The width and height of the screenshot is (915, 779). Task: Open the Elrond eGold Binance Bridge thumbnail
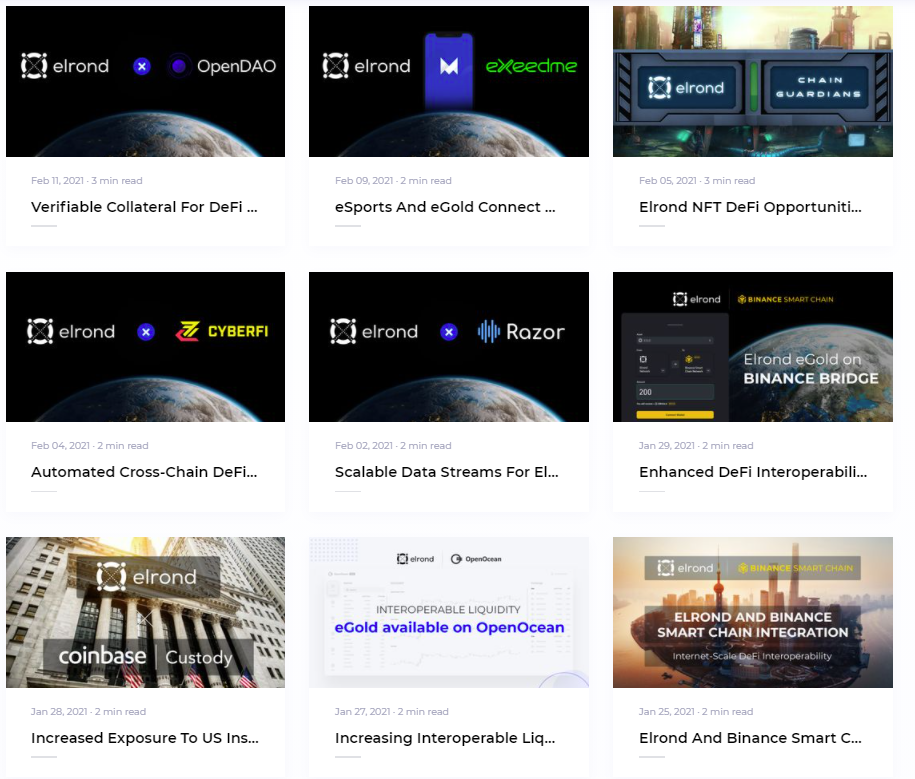(x=753, y=347)
